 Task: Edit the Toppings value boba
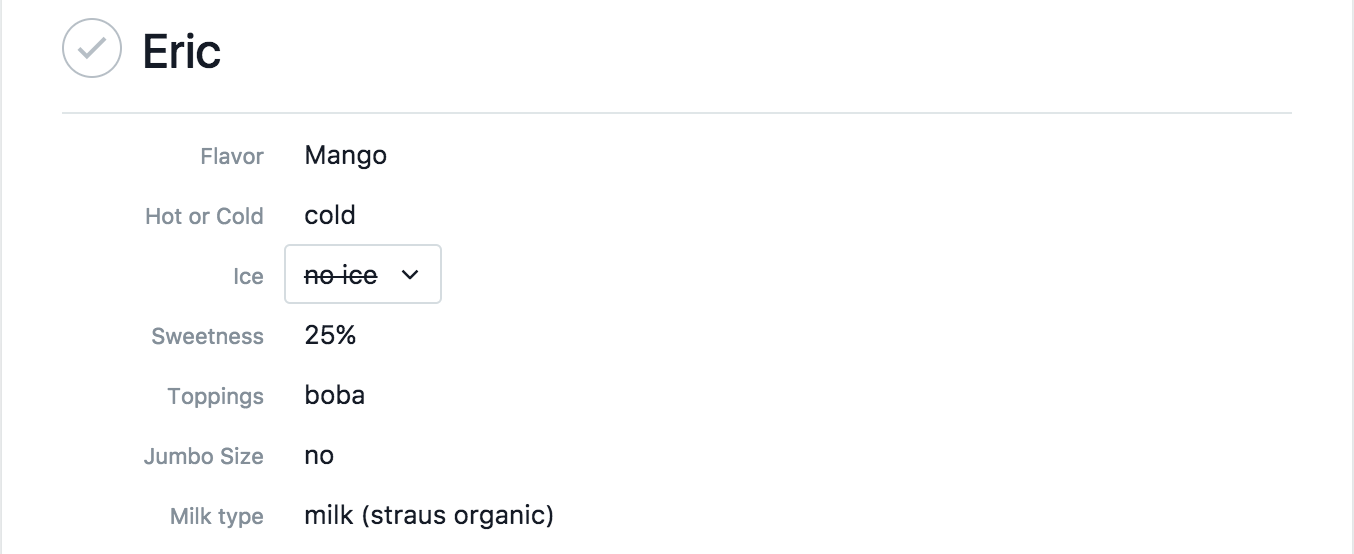pos(335,395)
